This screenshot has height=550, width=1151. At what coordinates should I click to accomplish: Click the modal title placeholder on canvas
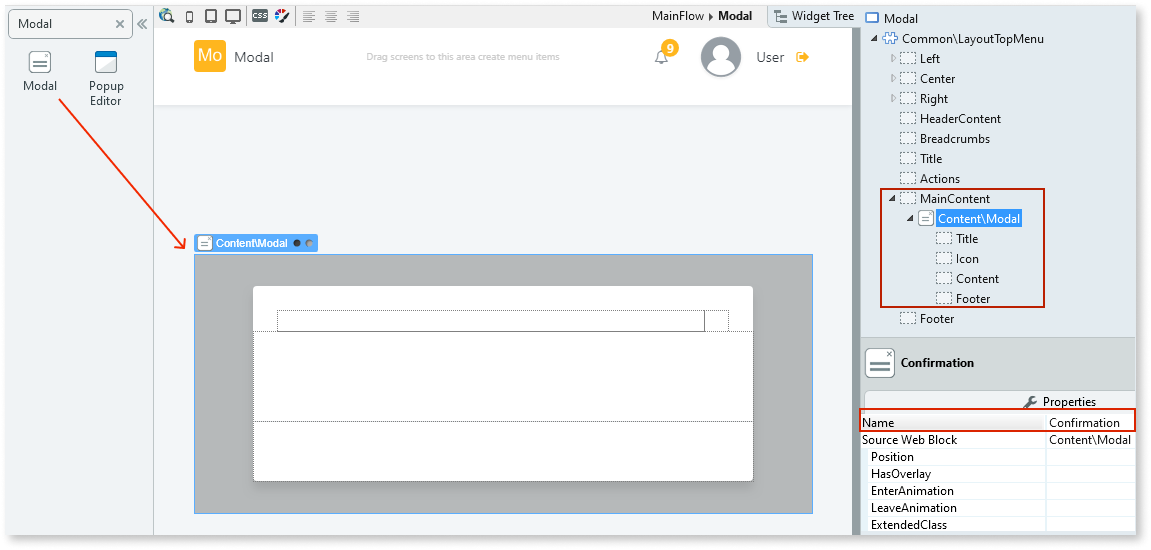coord(490,321)
